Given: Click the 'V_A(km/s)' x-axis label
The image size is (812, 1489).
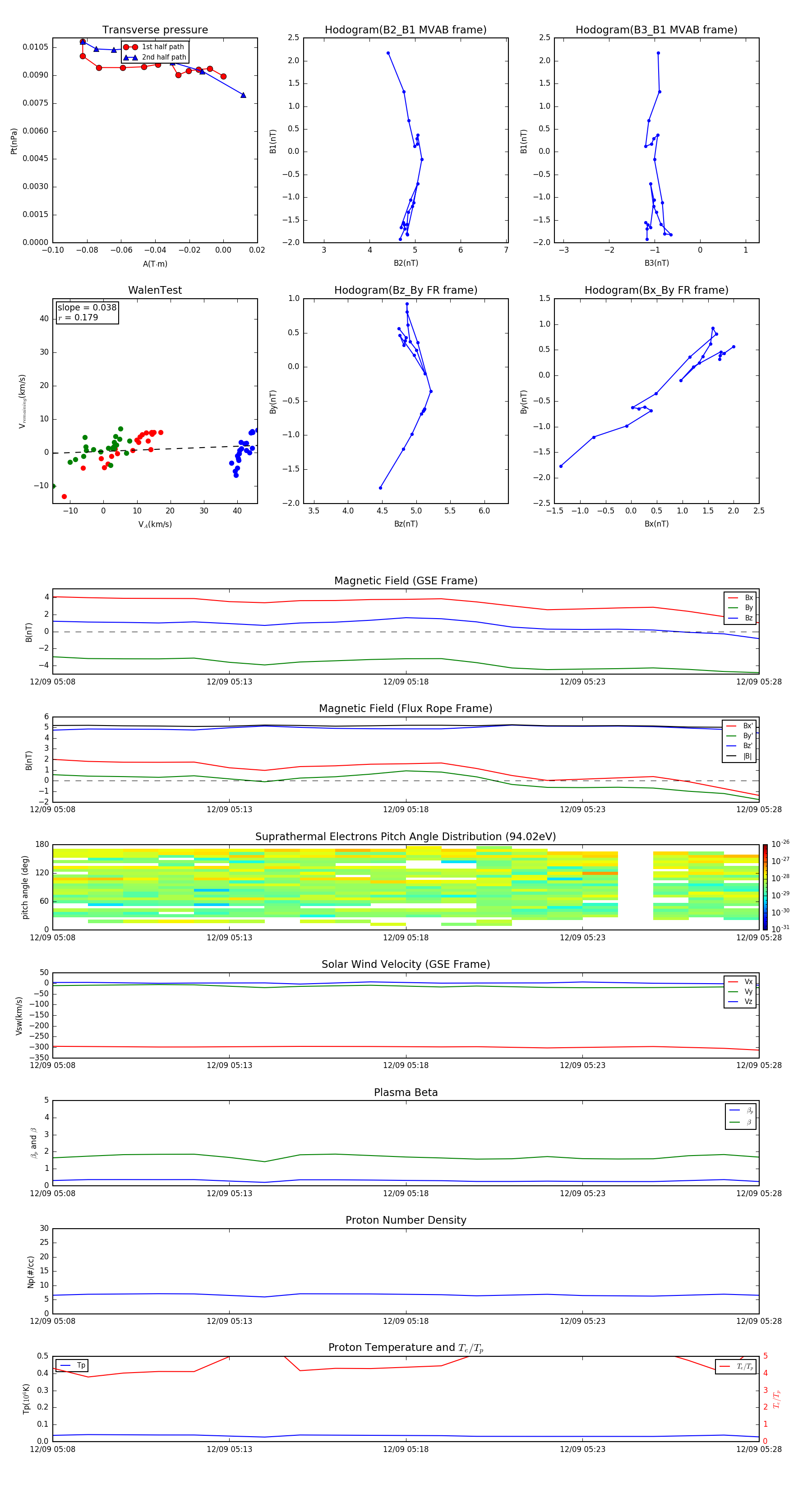Looking at the screenshot, I should (x=155, y=524).
